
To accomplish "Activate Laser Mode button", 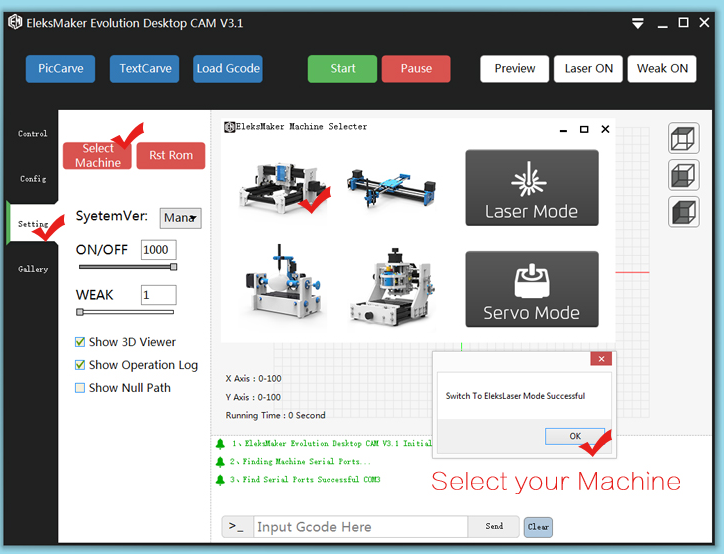I will tap(532, 188).
